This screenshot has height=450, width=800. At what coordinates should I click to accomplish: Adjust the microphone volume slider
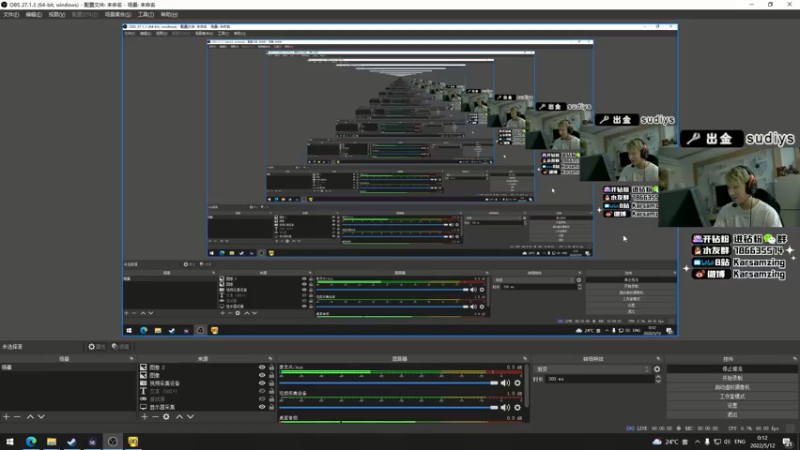tap(389, 383)
